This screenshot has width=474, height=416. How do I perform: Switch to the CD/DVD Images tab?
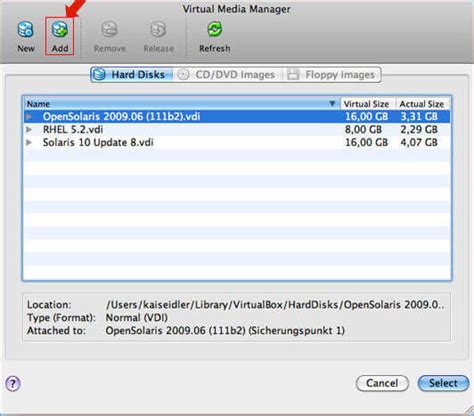(x=228, y=74)
